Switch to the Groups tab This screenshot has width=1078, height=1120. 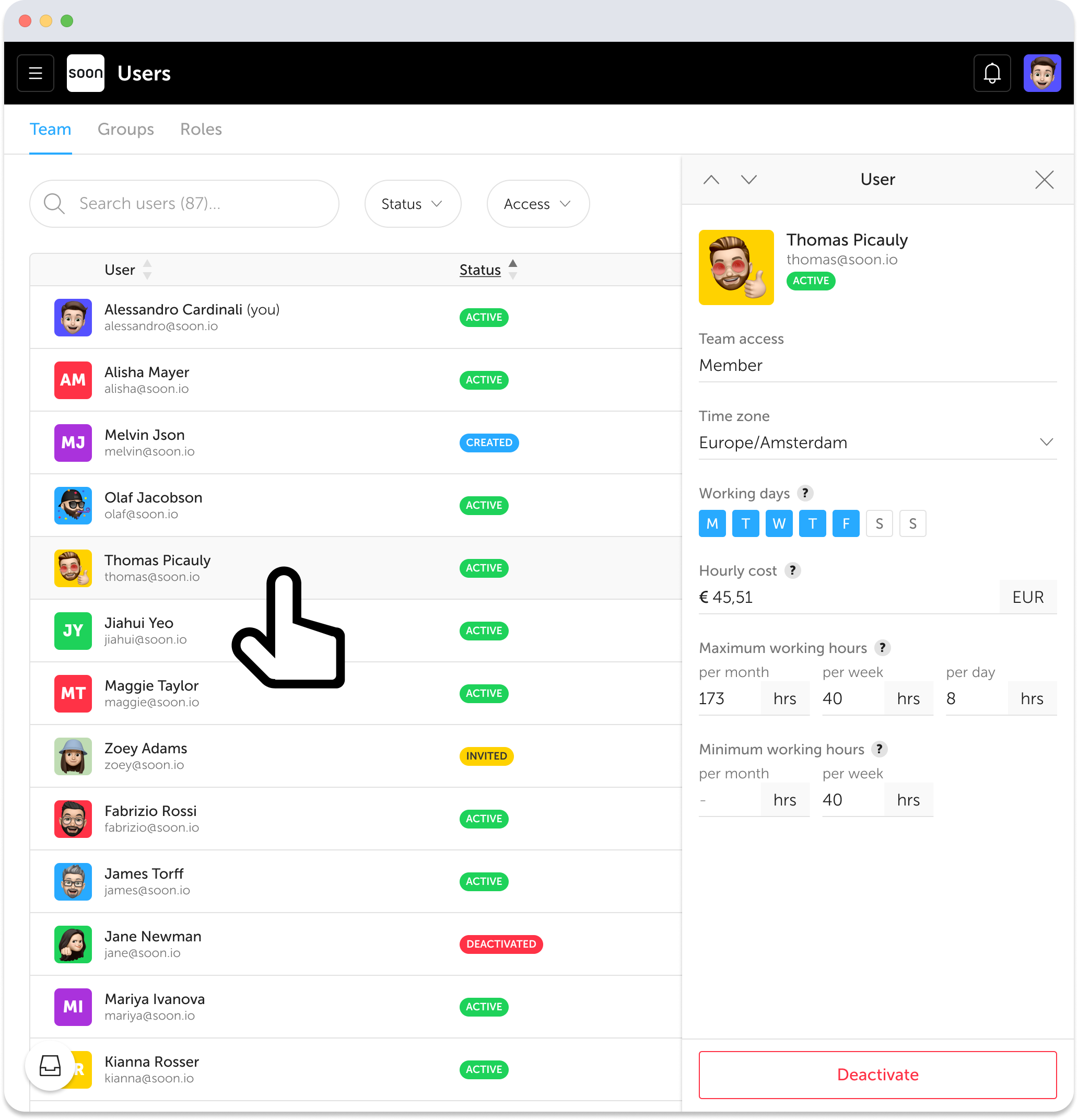click(x=126, y=129)
